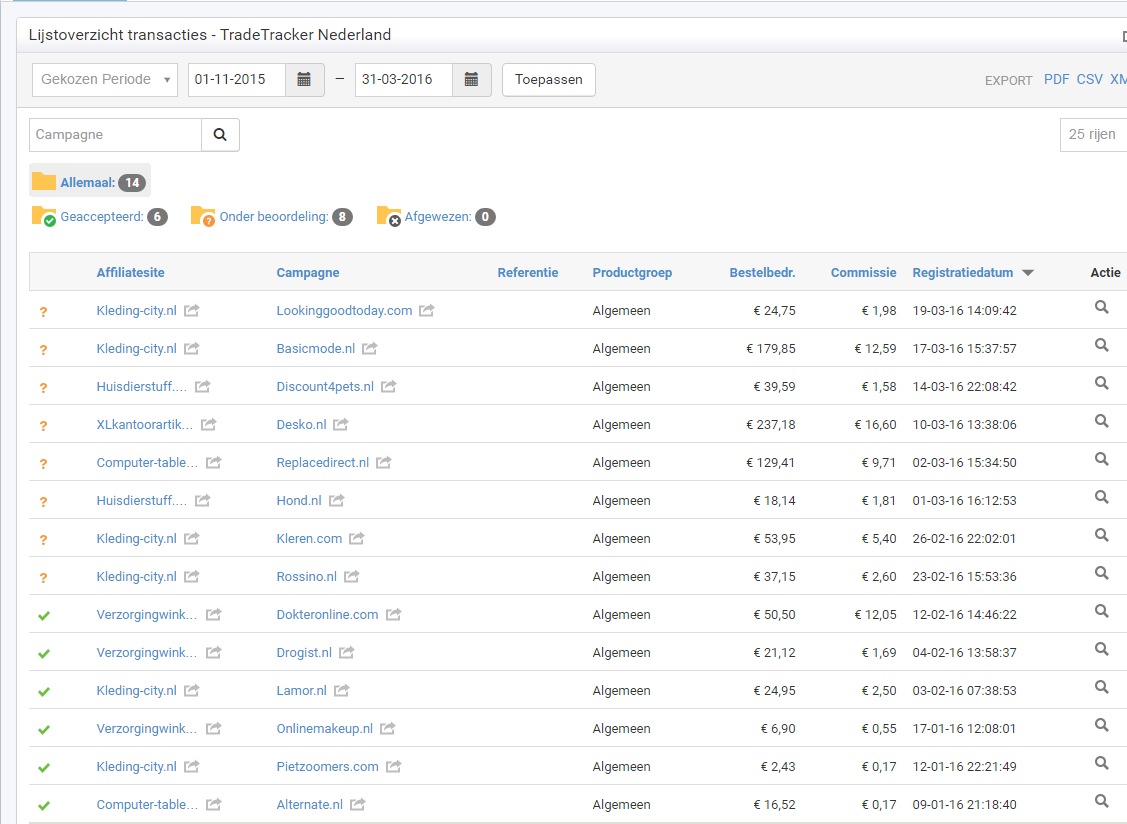
Task: Open the Alternate.nl campaign link
Action: click(310, 805)
